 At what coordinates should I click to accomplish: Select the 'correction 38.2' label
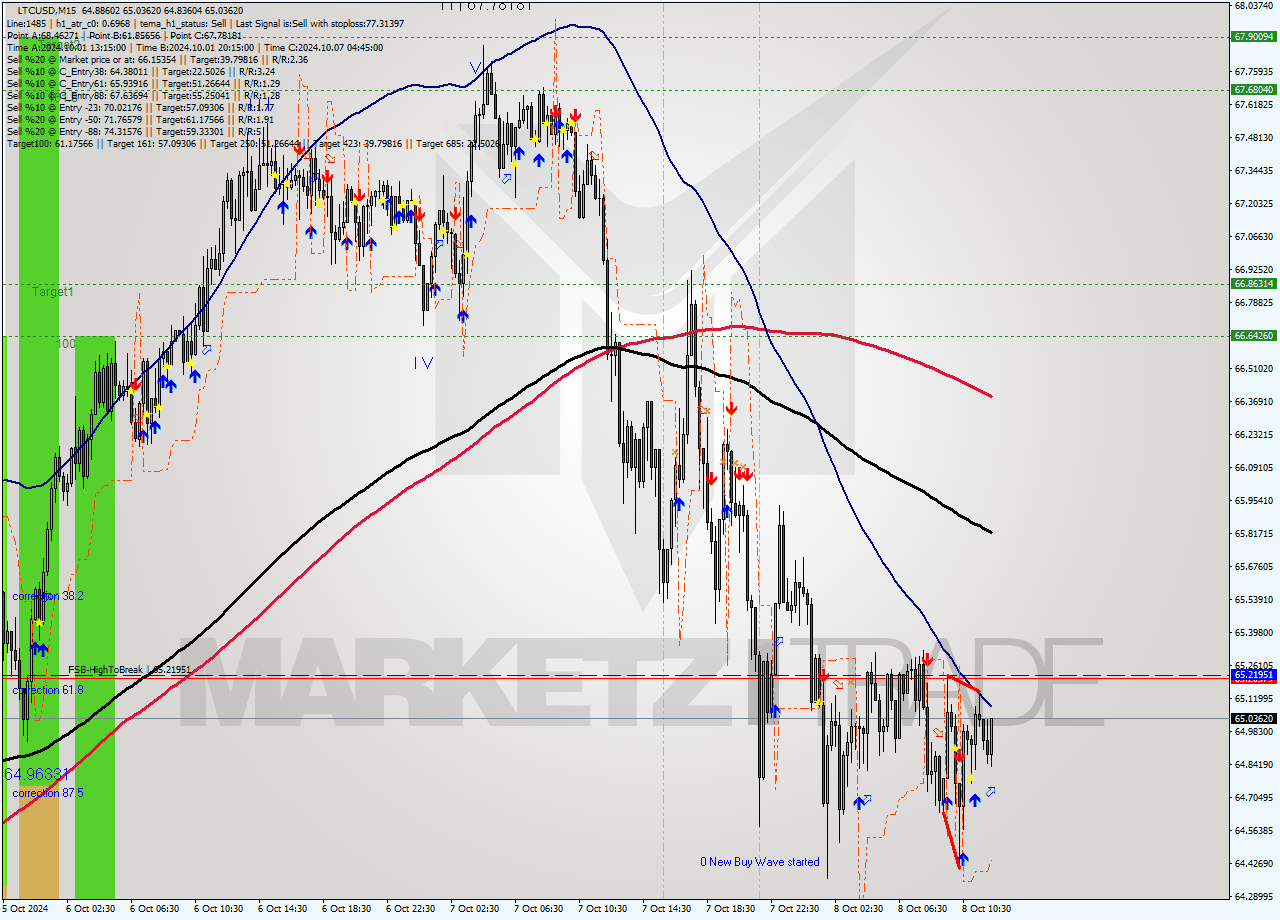pyautogui.click(x=48, y=595)
